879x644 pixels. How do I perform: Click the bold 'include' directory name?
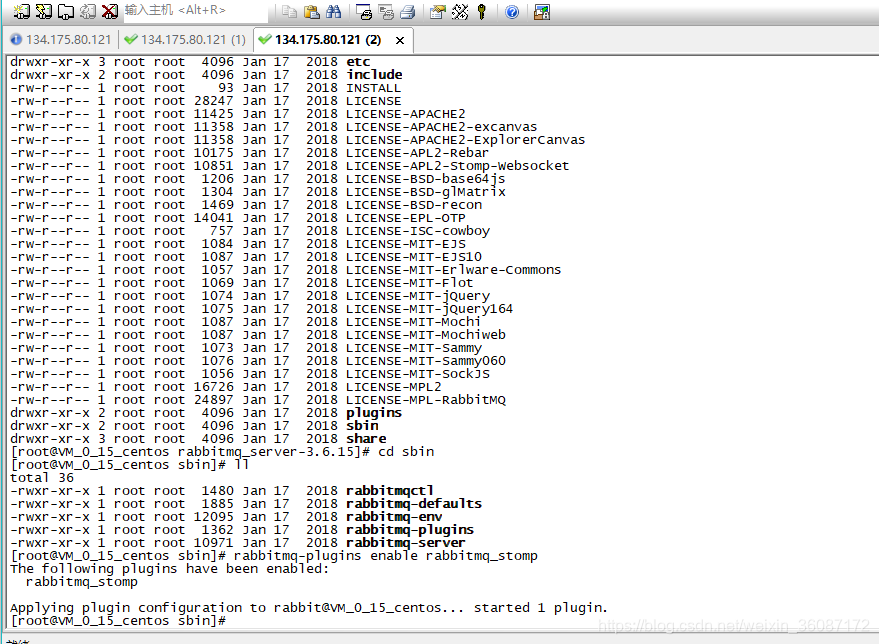[374, 75]
